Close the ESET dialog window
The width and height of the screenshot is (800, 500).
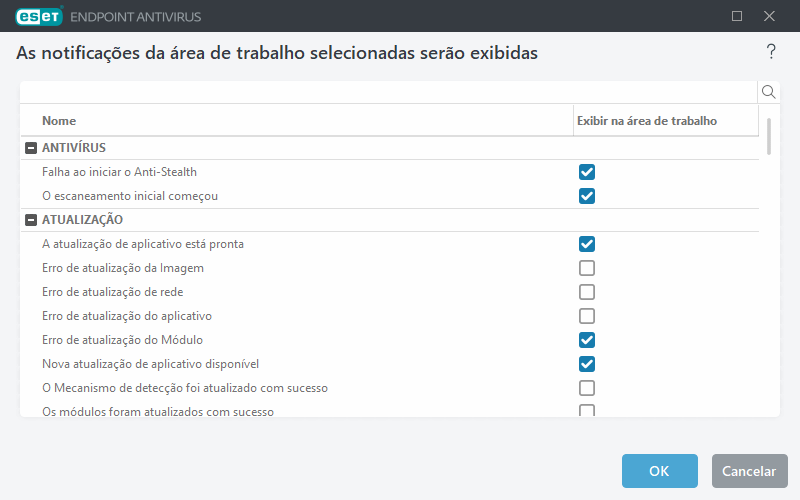click(x=769, y=16)
